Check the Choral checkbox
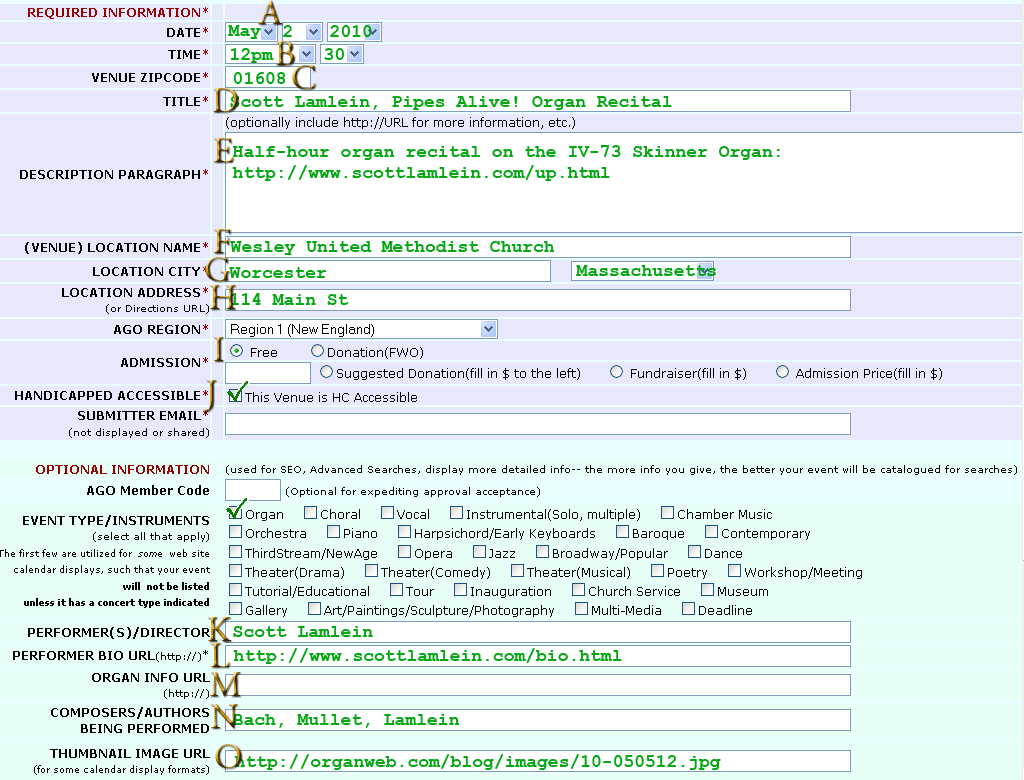Image resolution: width=1024 pixels, height=780 pixels. coord(310,513)
